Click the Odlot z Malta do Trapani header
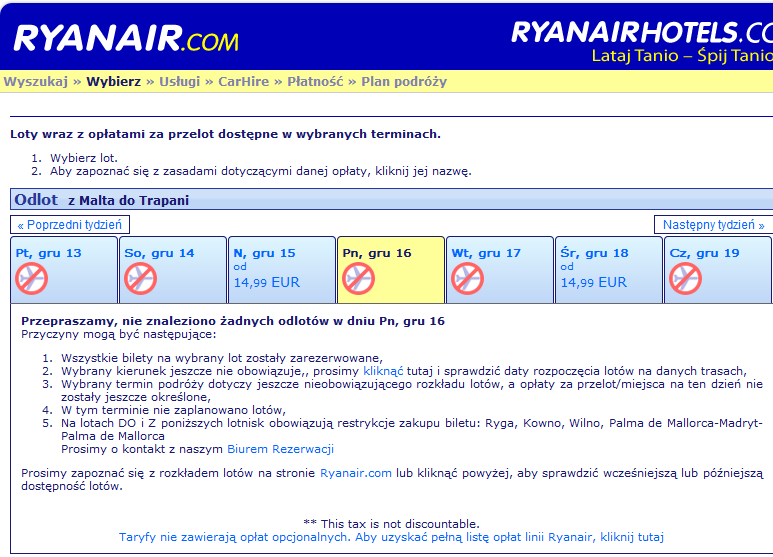The image size is (773, 557). (391, 200)
